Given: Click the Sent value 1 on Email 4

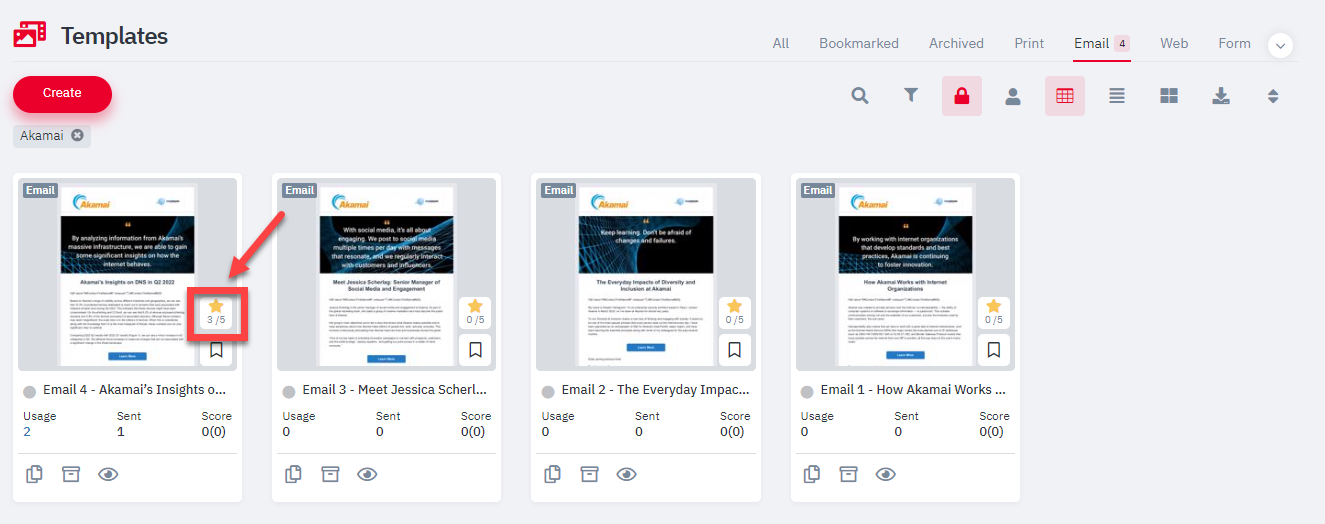Looking at the screenshot, I should coord(121,432).
